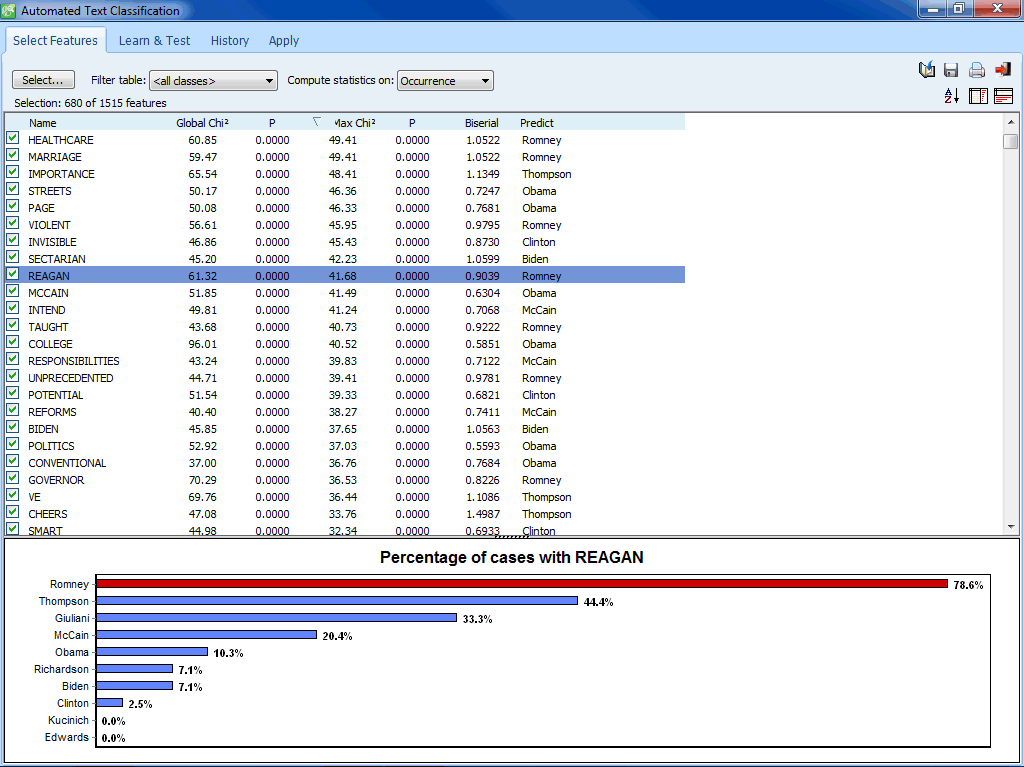The width and height of the screenshot is (1024, 767).
Task: Uncheck the HEALTHCARE feature checkbox
Action: (x=13, y=139)
